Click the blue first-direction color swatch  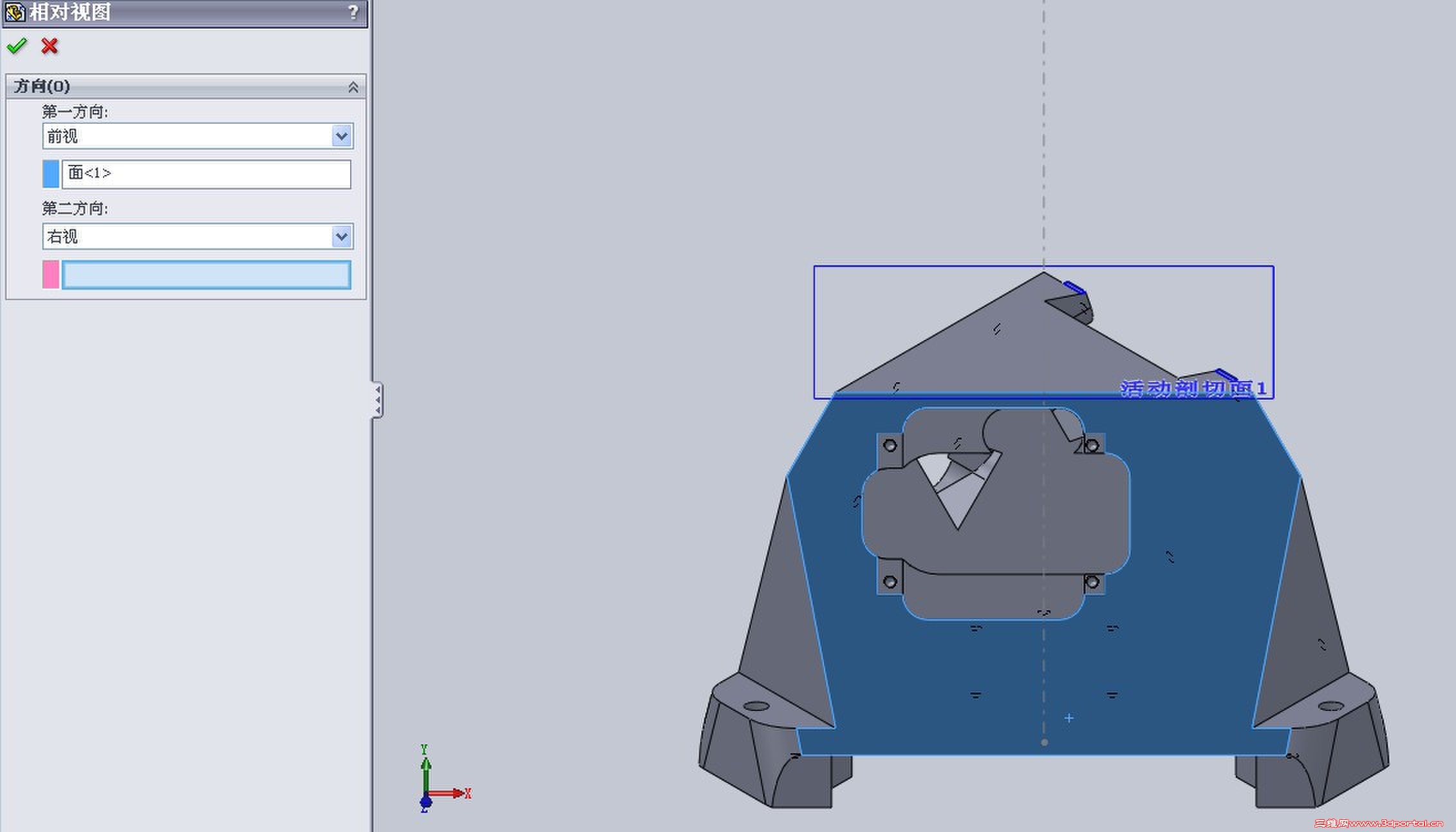coord(51,174)
